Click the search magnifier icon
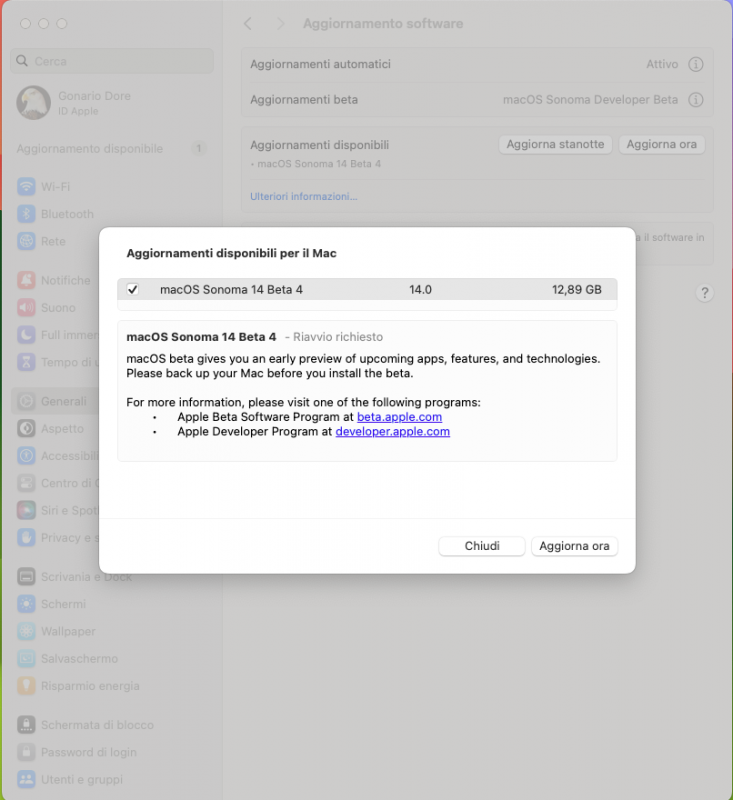This screenshot has width=733, height=800. coord(22,61)
